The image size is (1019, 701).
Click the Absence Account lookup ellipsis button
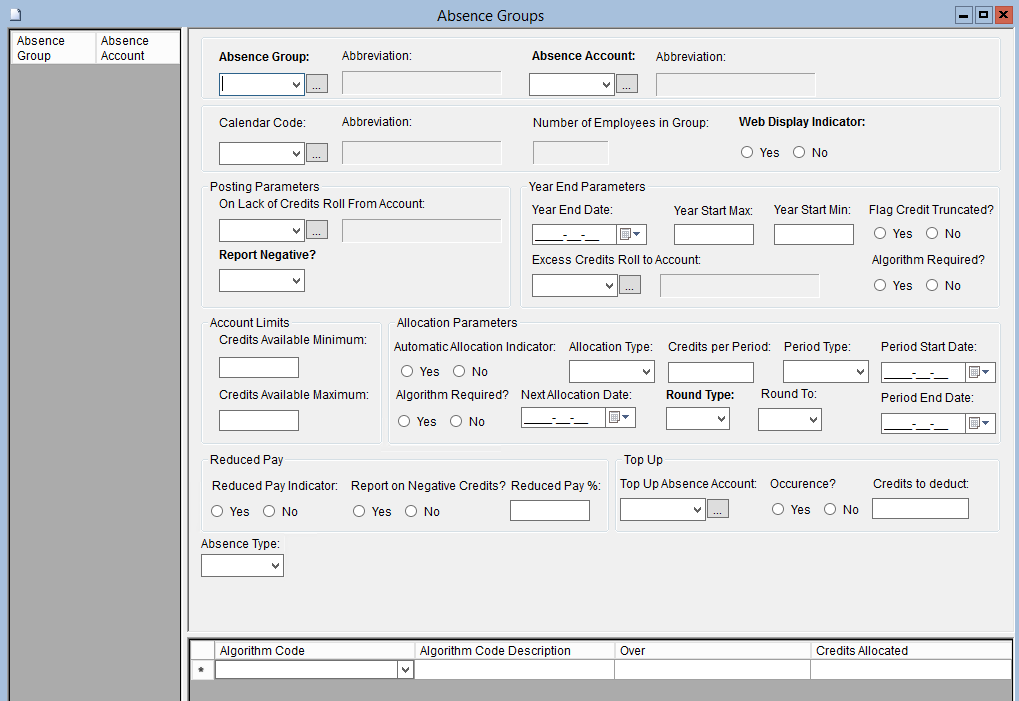point(627,85)
